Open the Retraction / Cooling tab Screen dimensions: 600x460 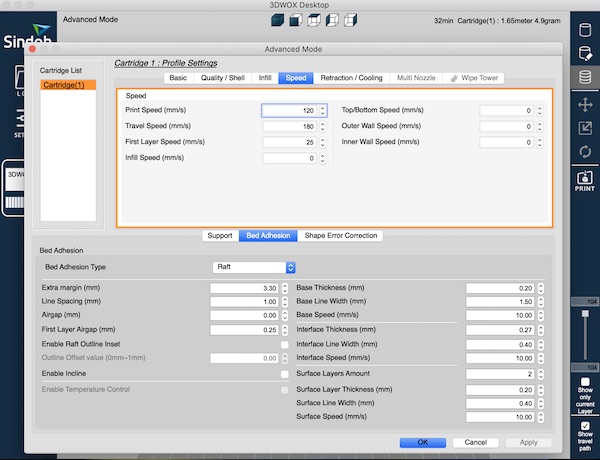(x=351, y=78)
